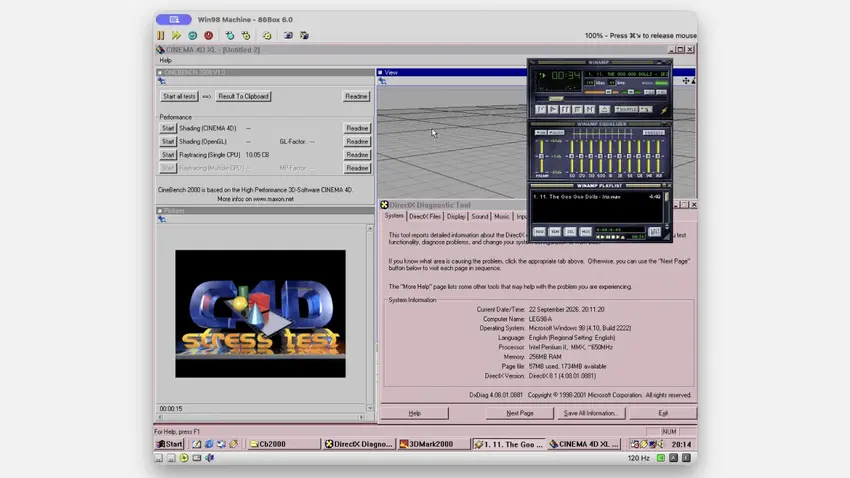Click Winamp time display

tap(566, 75)
